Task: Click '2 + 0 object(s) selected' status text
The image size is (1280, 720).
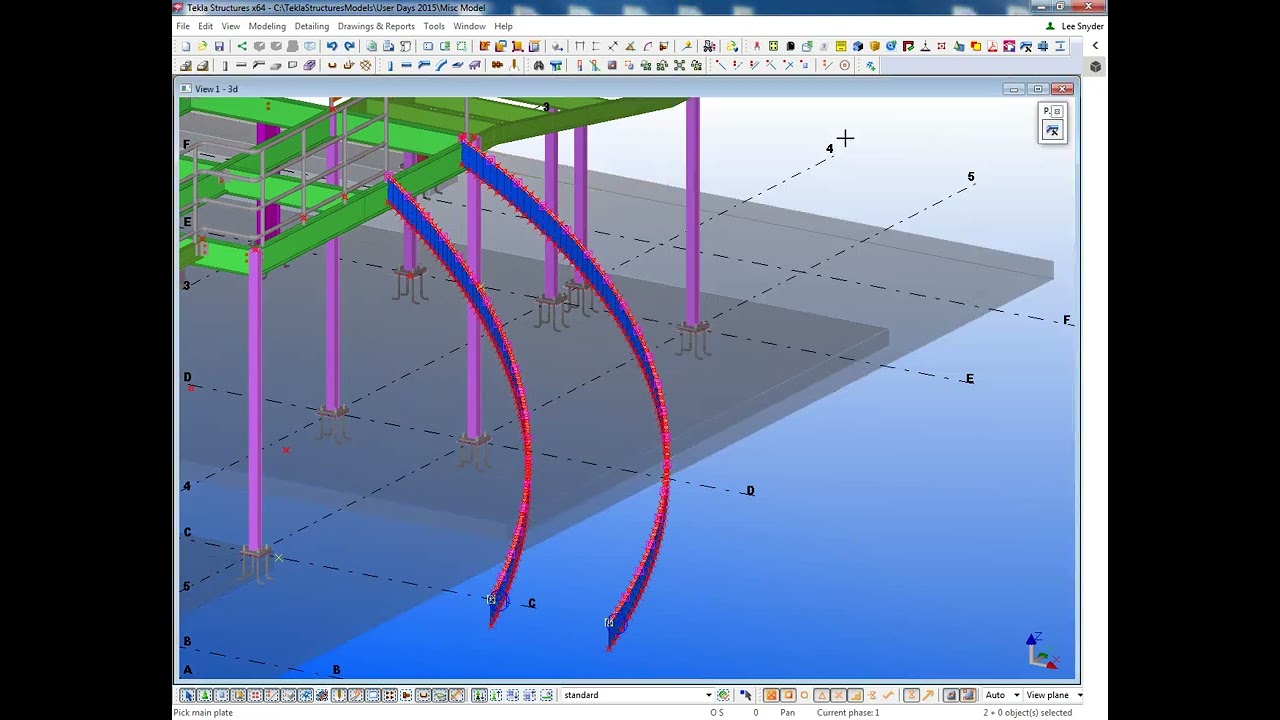Action: [x=1027, y=713]
